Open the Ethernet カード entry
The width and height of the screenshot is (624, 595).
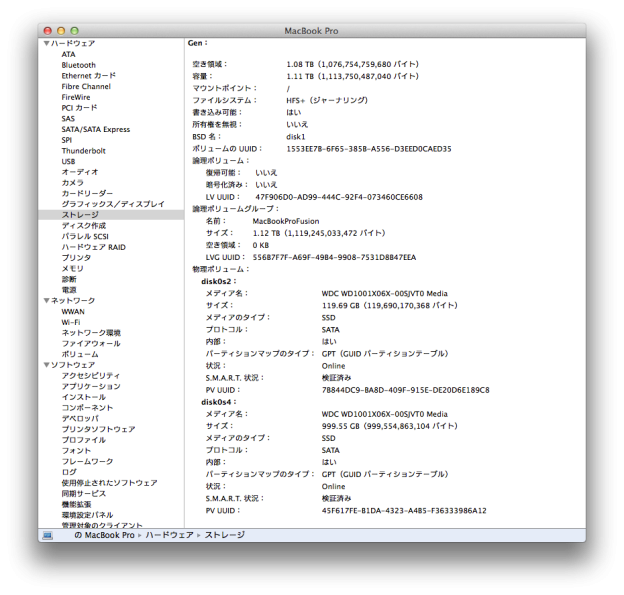coord(88,76)
